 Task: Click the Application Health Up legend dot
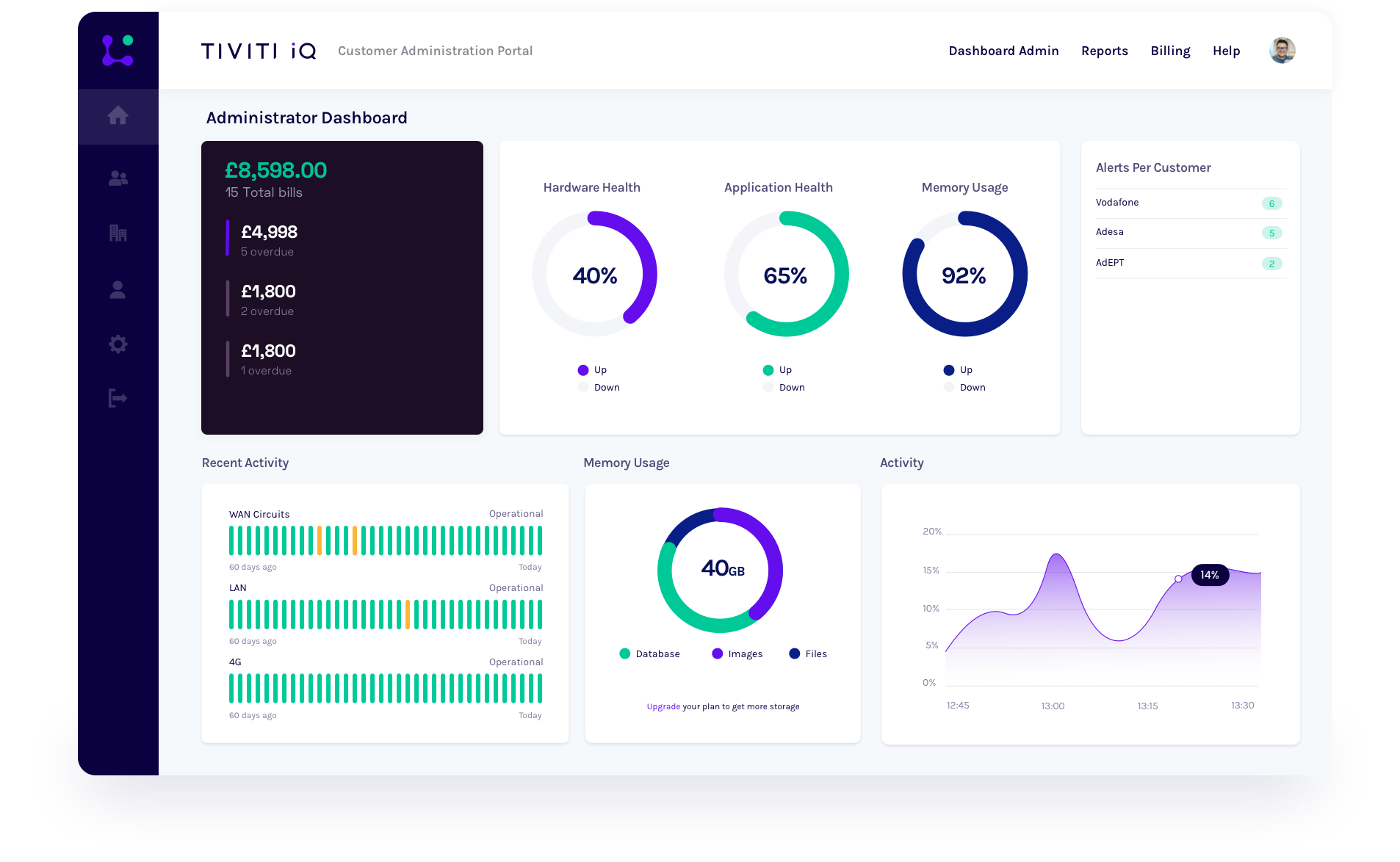click(x=768, y=370)
